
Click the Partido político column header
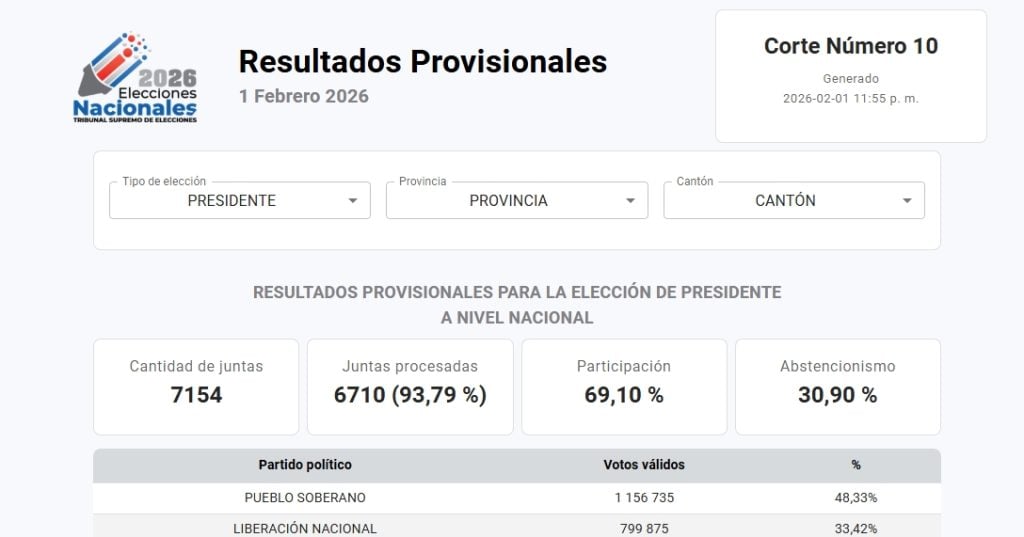point(305,465)
